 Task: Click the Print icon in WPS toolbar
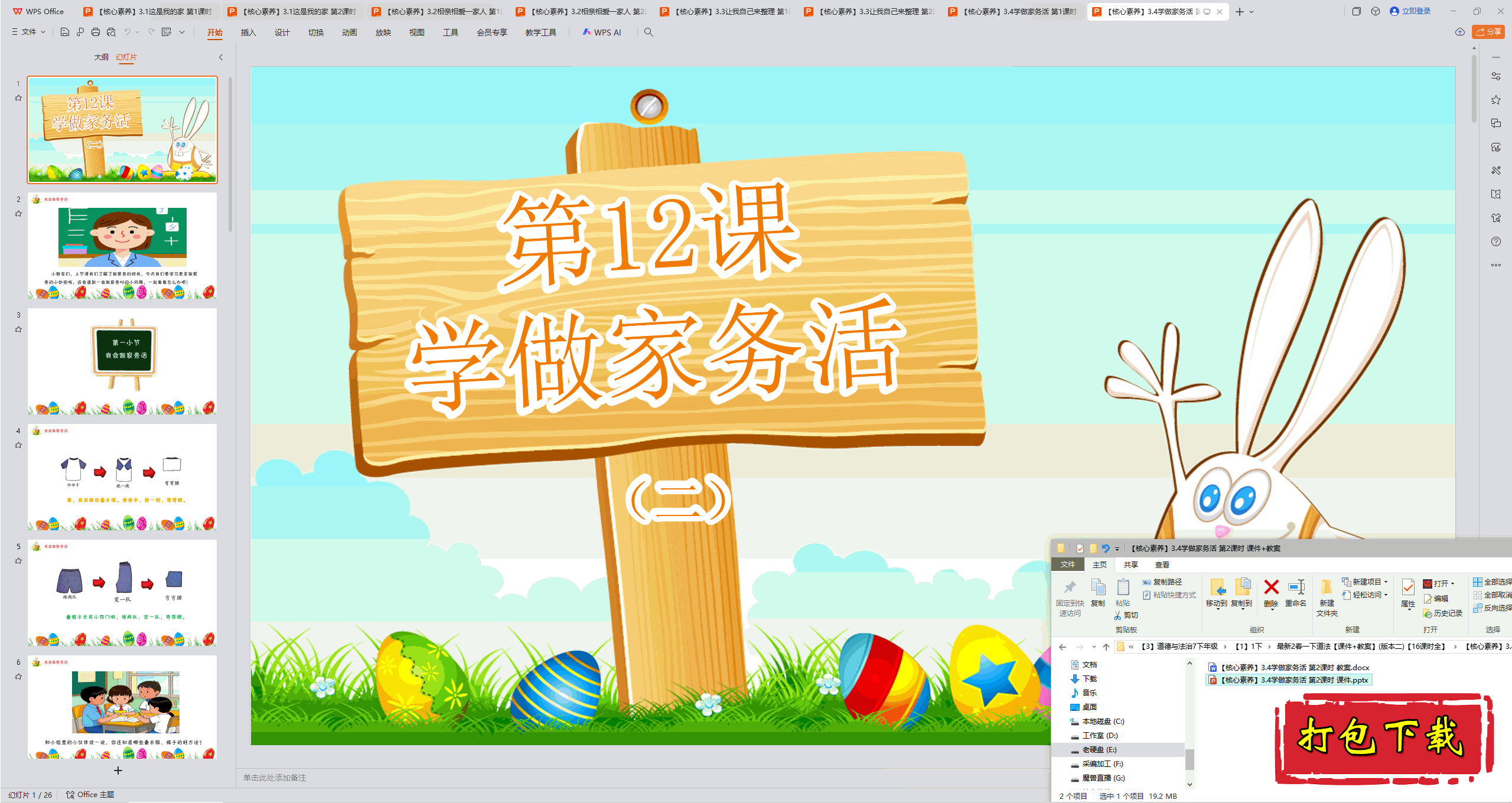pyautogui.click(x=96, y=32)
